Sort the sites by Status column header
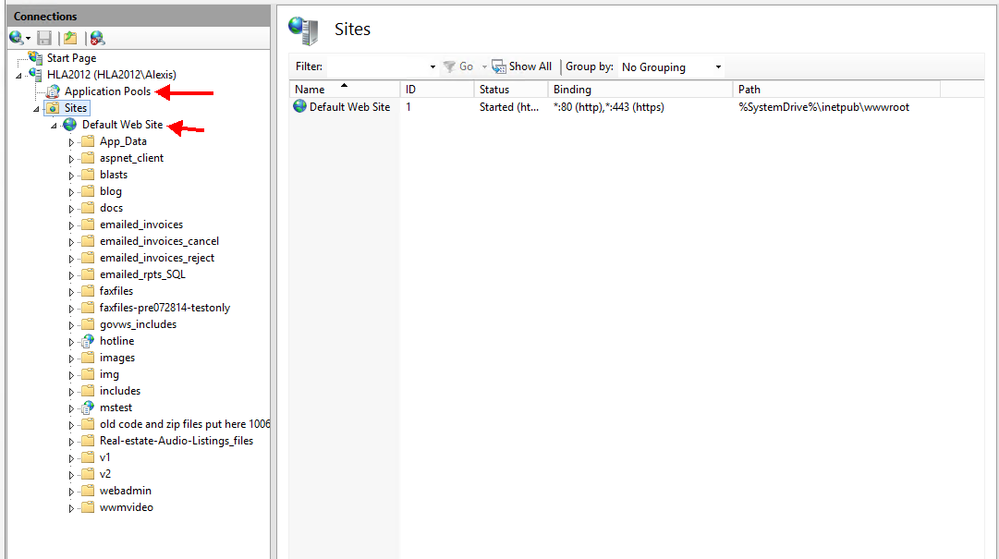The image size is (999, 559). click(494, 89)
